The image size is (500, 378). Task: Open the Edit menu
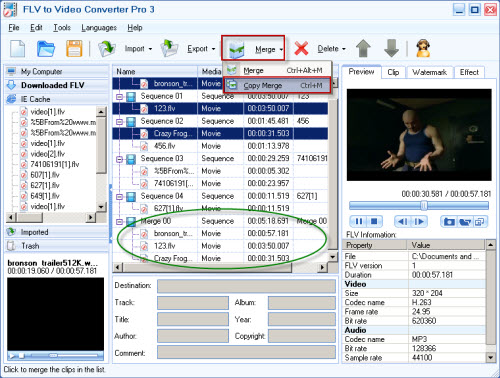coord(36,28)
